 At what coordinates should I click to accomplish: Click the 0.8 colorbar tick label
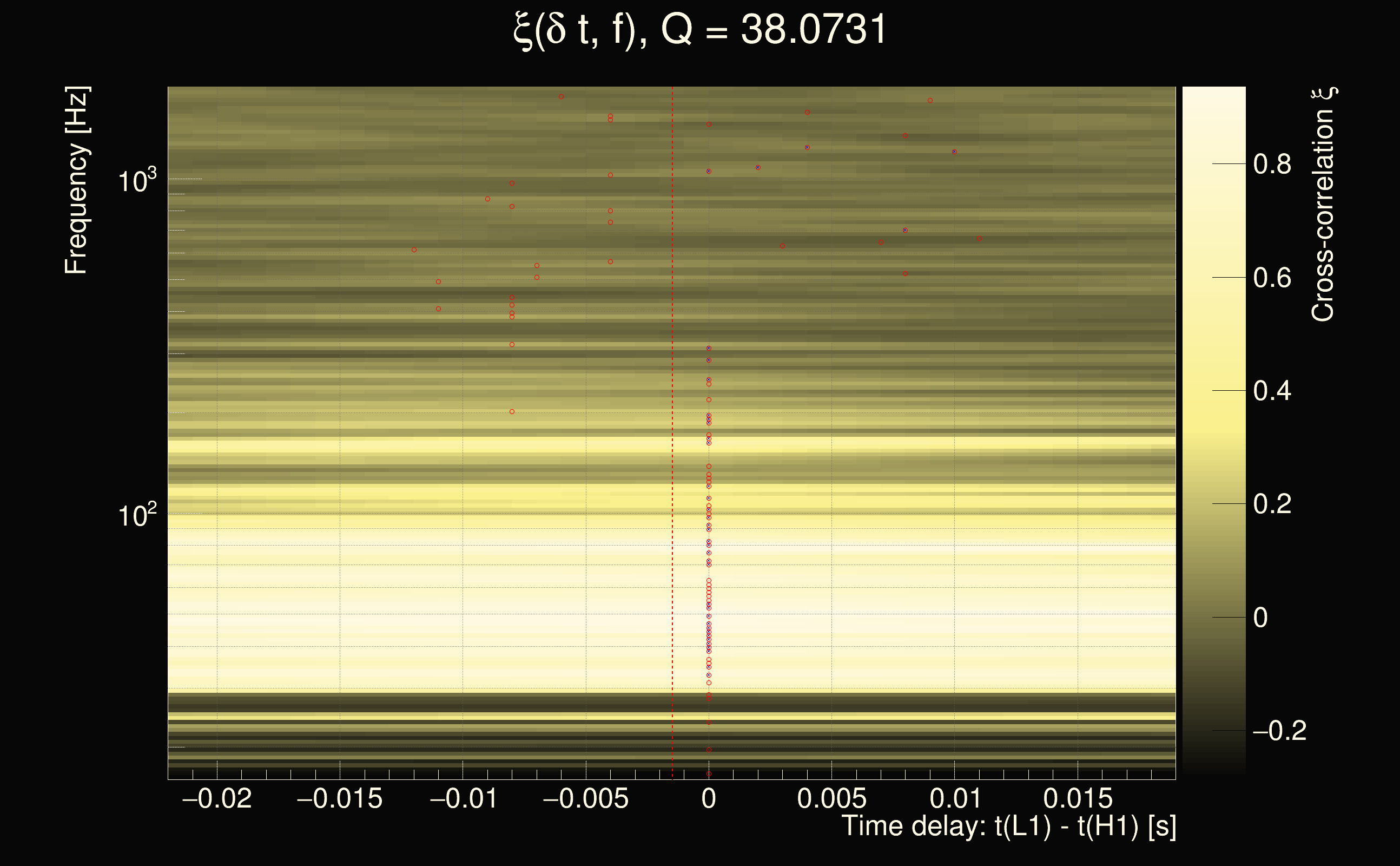[1272, 165]
